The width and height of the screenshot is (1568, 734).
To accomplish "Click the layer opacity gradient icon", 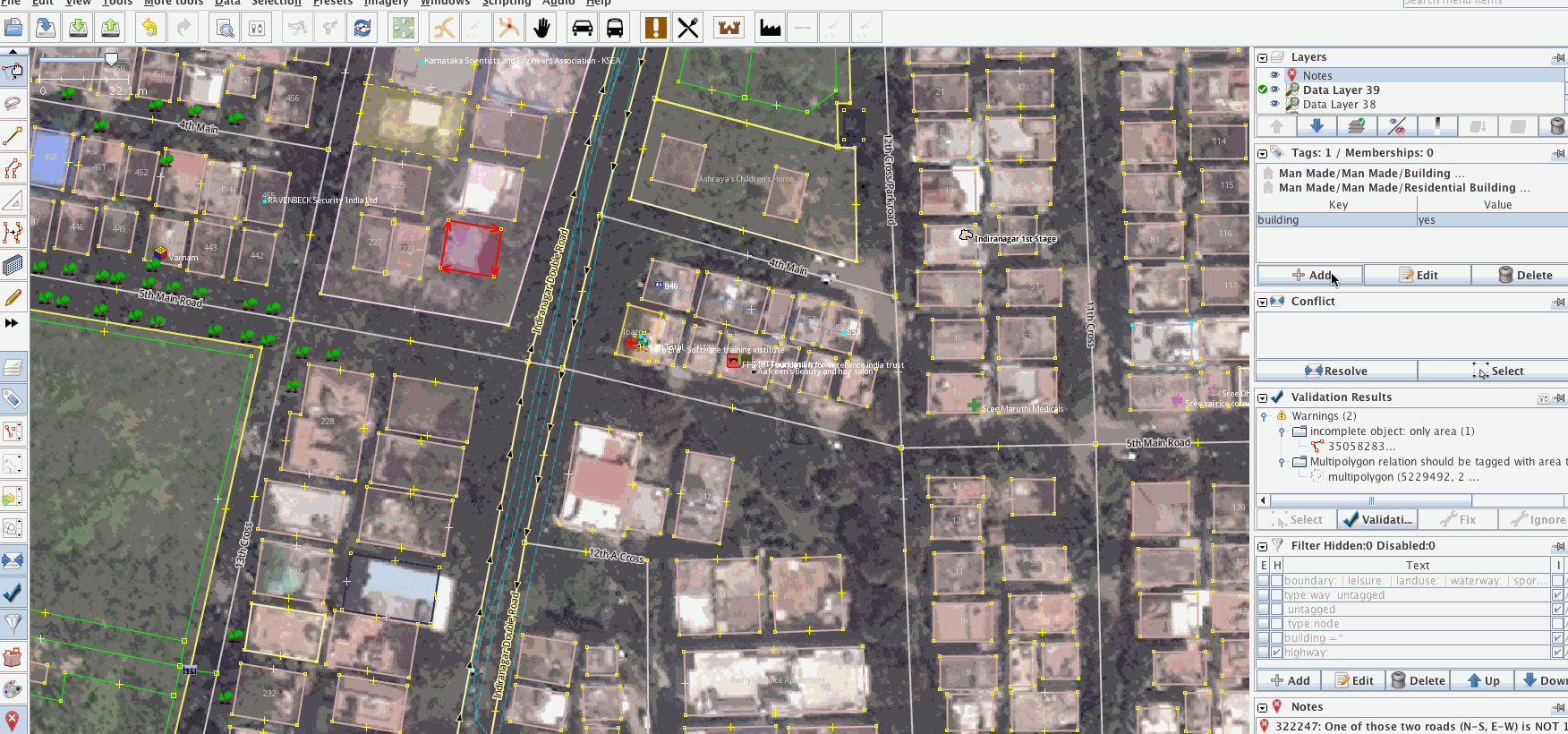I will (1437, 126).
